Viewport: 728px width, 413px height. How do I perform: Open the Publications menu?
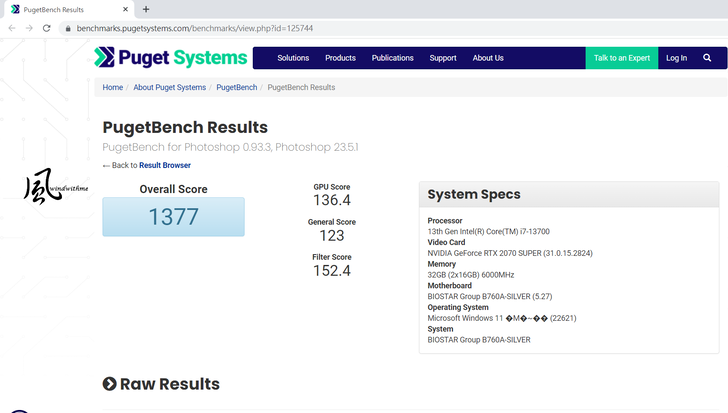pyautogui.click(x=392, y=58)
